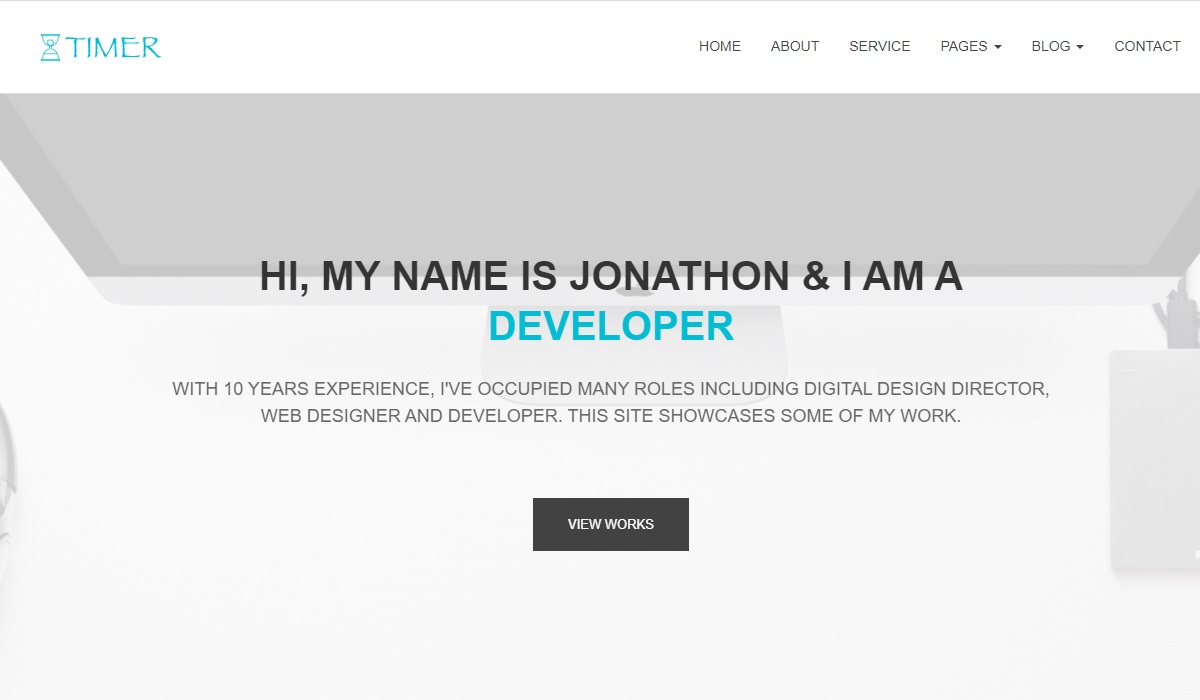Click the TIMER logo text

point(113,47)
